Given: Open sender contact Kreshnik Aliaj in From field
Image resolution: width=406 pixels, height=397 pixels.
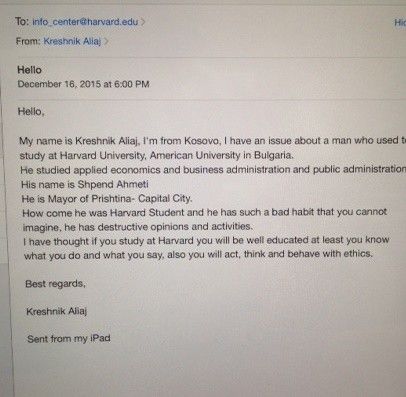Looking at the screenshot, I should pos(72,41).
